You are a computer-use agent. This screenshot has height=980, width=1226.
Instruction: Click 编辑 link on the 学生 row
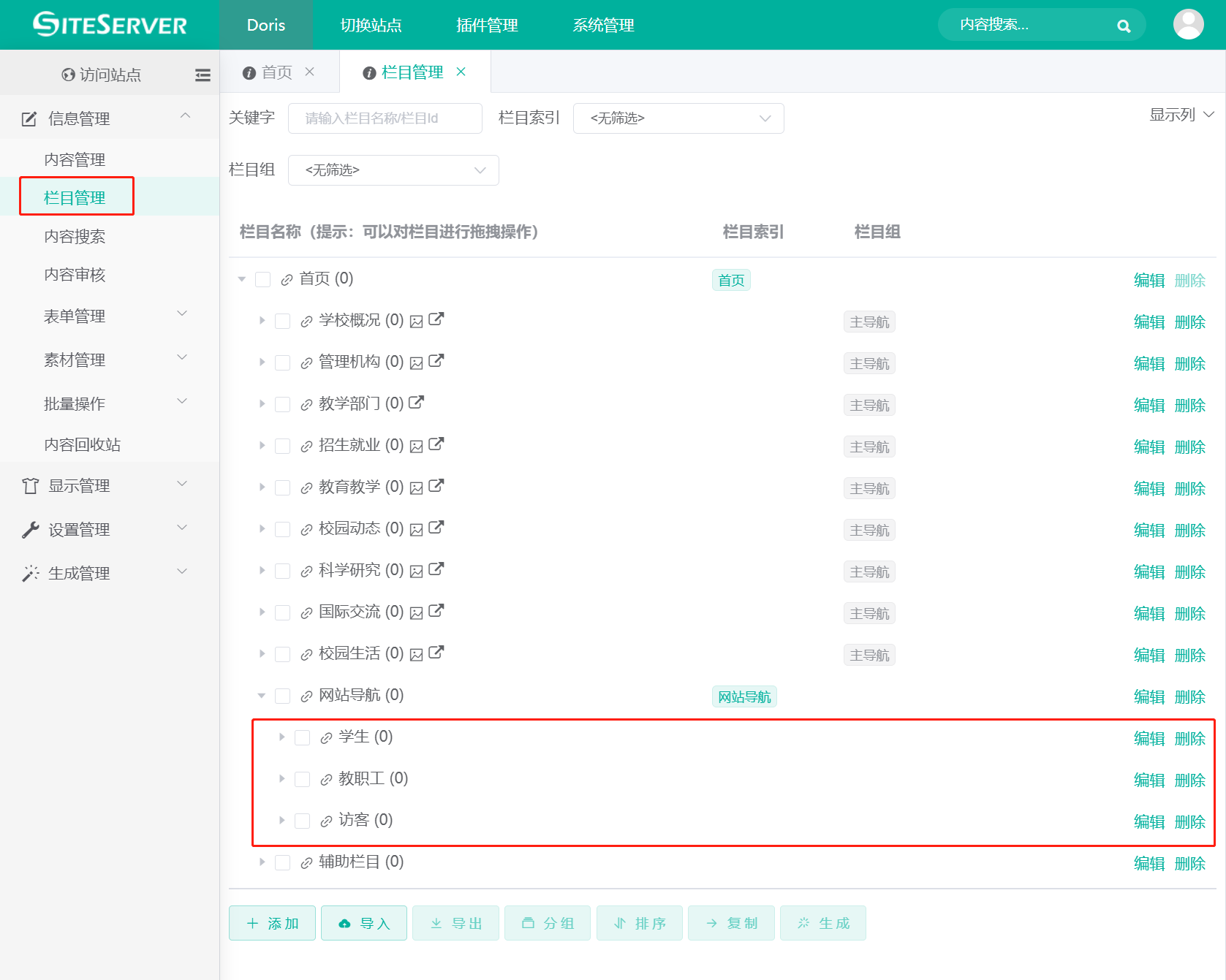[x=1149, y=738]
